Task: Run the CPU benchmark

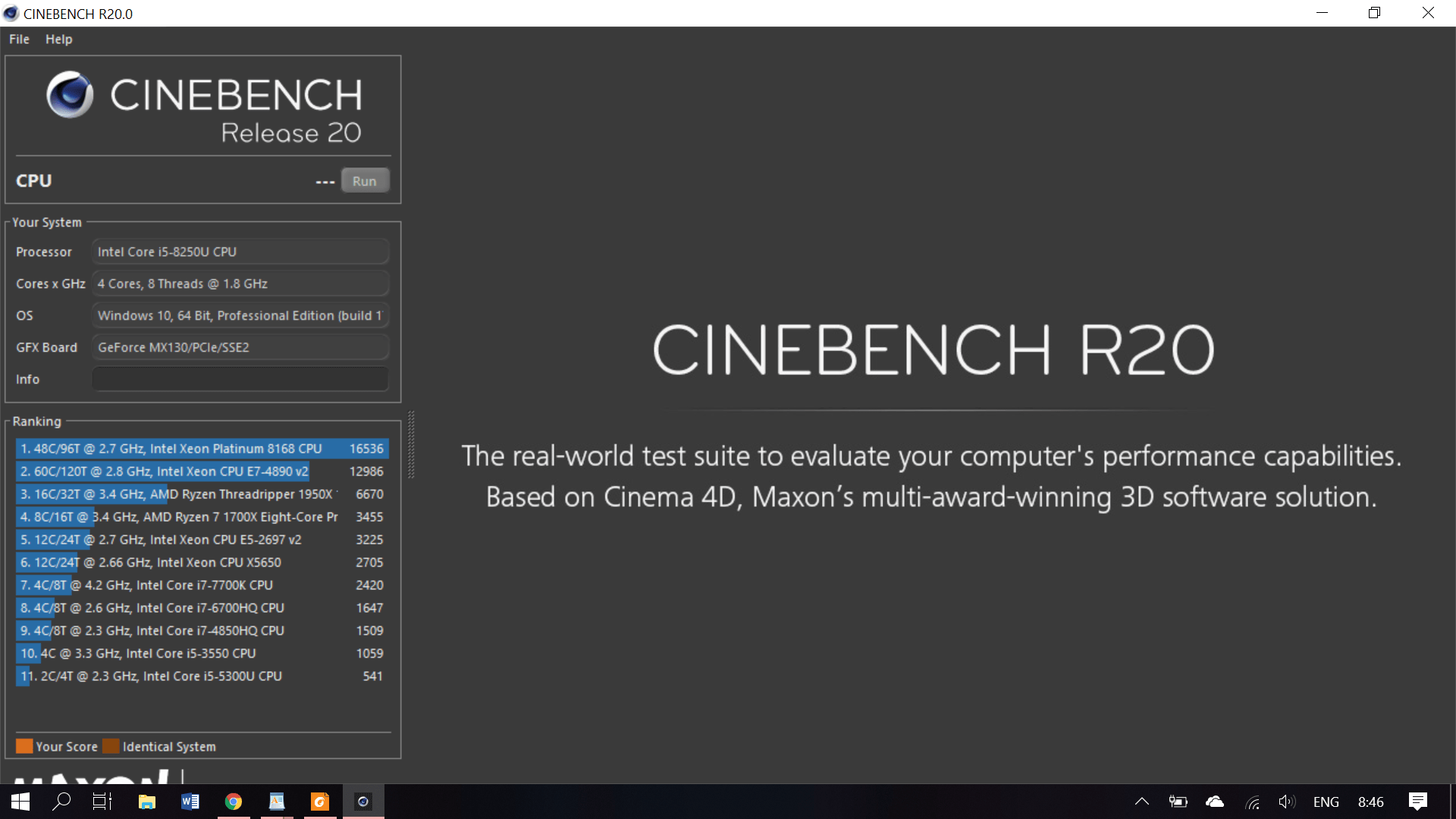Action: [x=364, y=181]
